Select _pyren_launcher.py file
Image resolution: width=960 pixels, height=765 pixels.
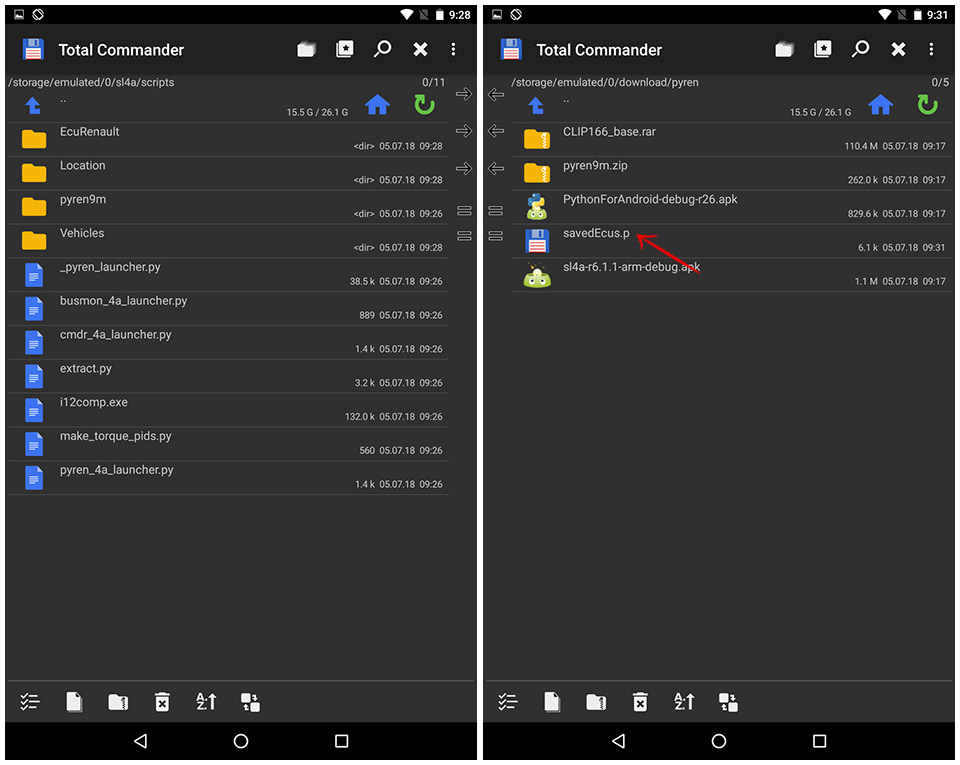tap(228, 274)
